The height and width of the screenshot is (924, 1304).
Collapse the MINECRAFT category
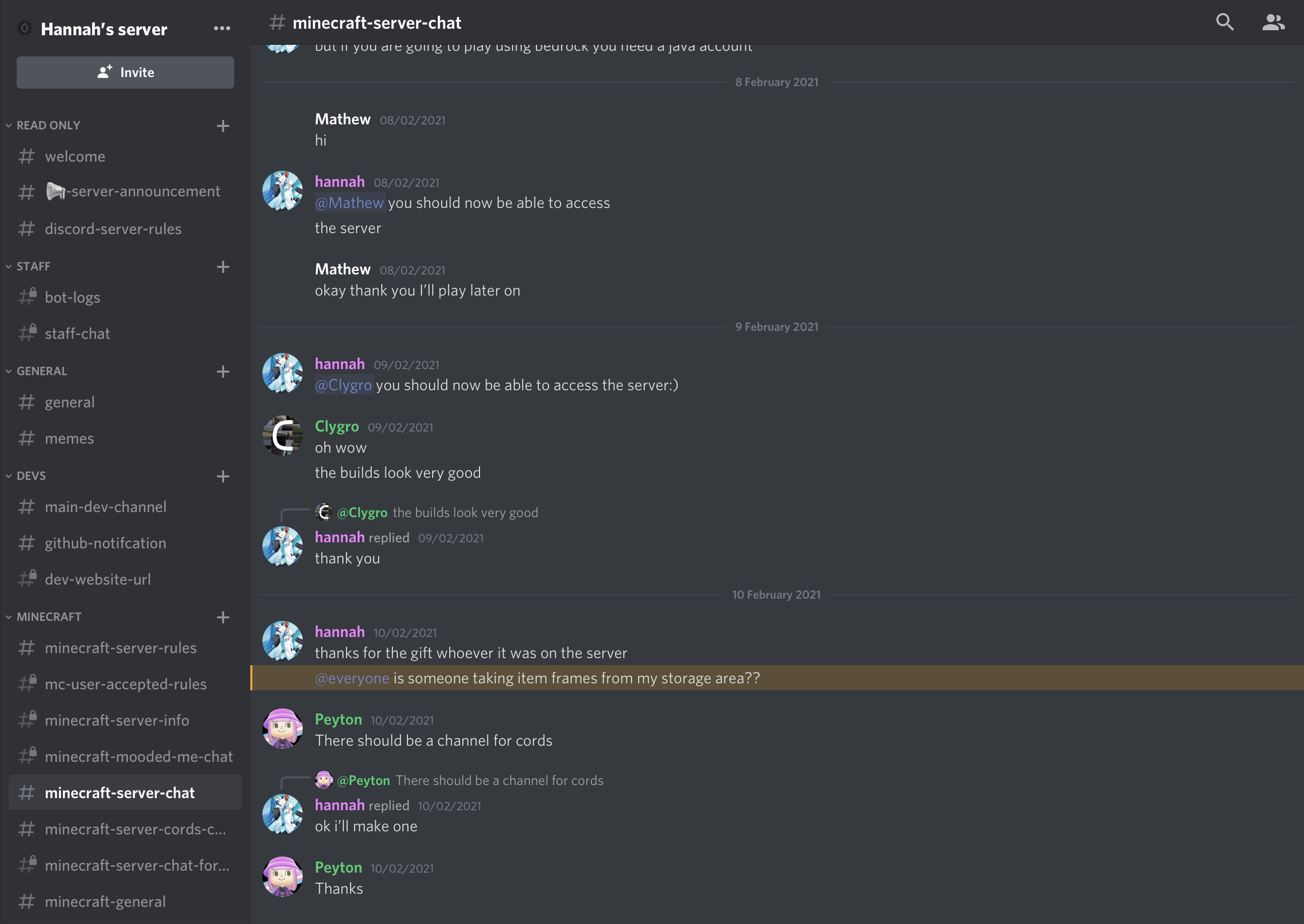point(44,617)
